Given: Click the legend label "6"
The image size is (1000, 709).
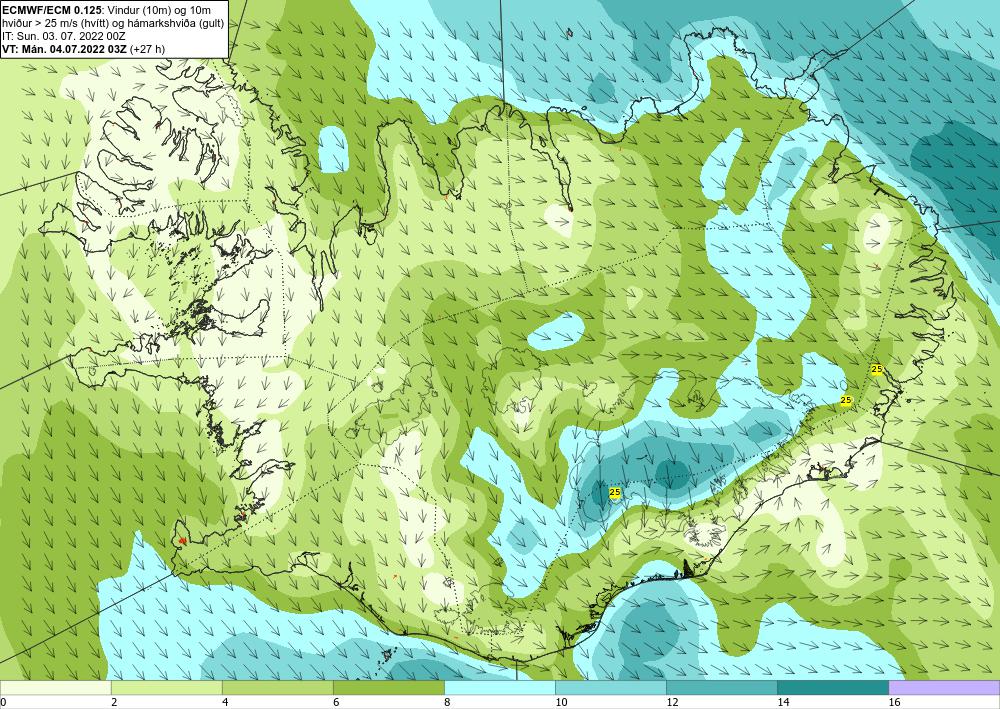Looking at the screenshot, I should point(335,702).
